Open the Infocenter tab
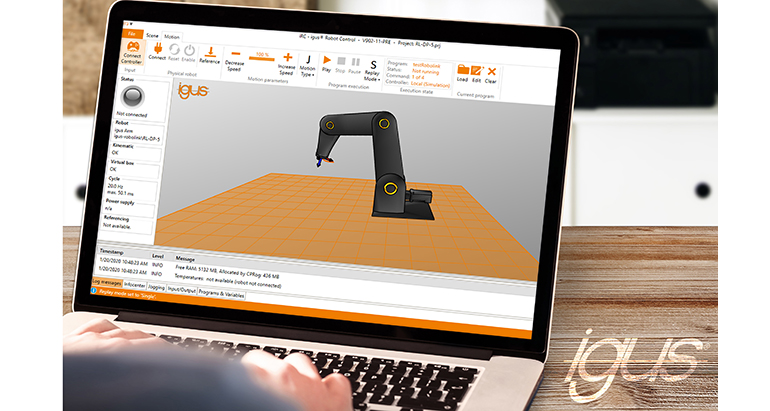Screen dimensions: 770x411 click(134, 285)
